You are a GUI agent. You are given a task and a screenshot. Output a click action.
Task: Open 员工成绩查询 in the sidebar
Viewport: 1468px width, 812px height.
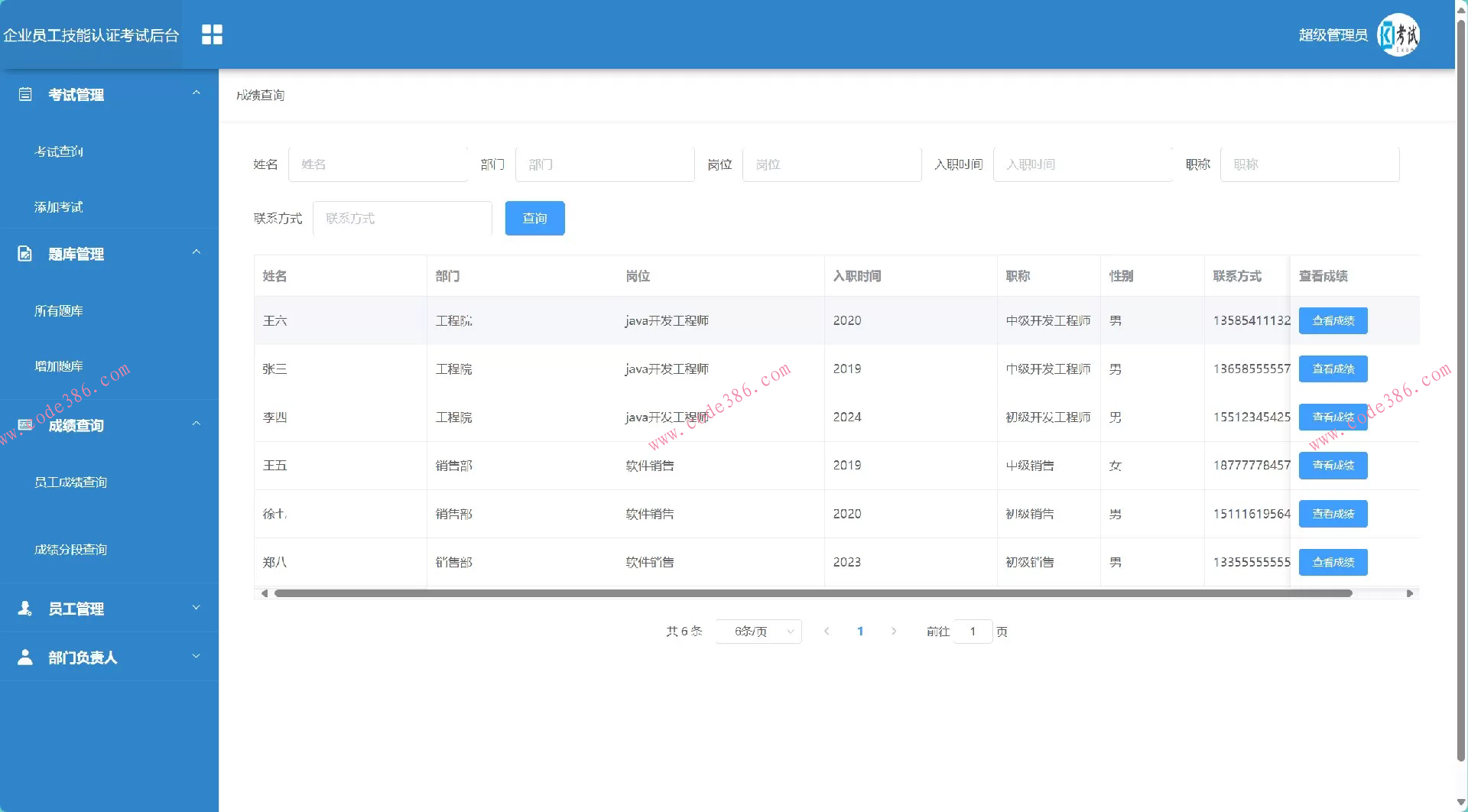70,482
